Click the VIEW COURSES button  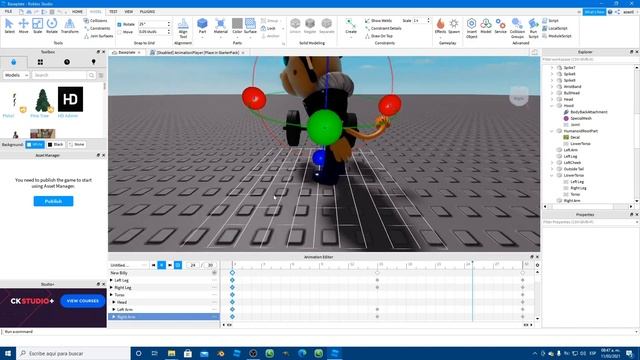click(x=83, y=301)
